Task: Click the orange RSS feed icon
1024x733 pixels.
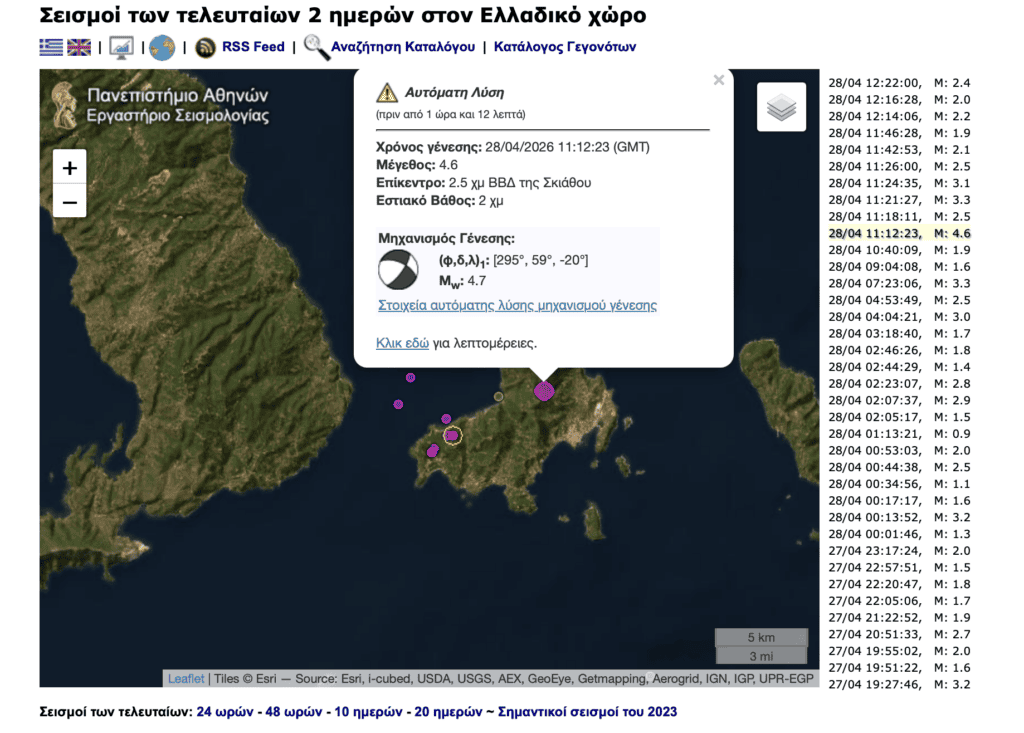Action: click(206, 47)
